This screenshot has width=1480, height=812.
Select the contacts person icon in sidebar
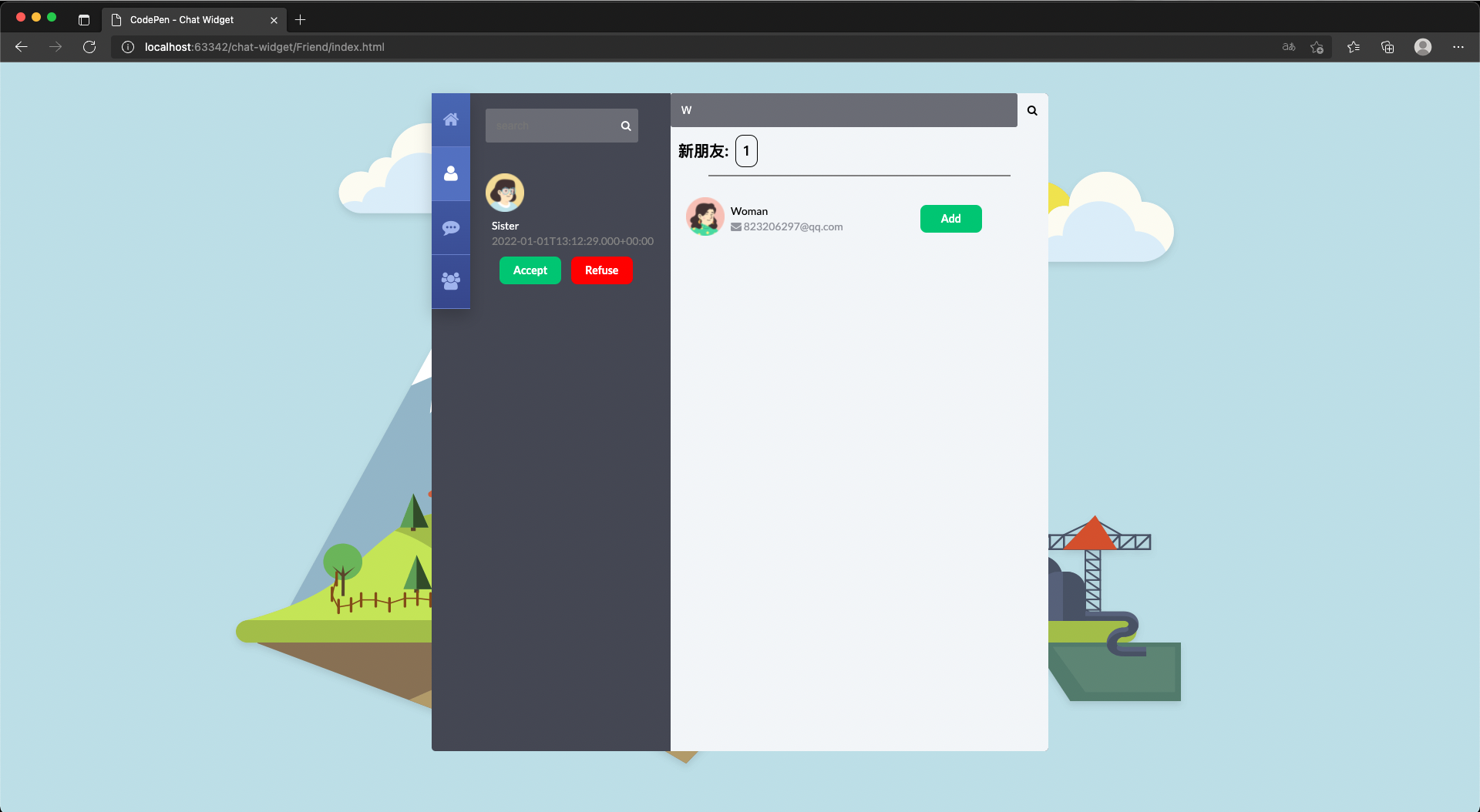451,173
